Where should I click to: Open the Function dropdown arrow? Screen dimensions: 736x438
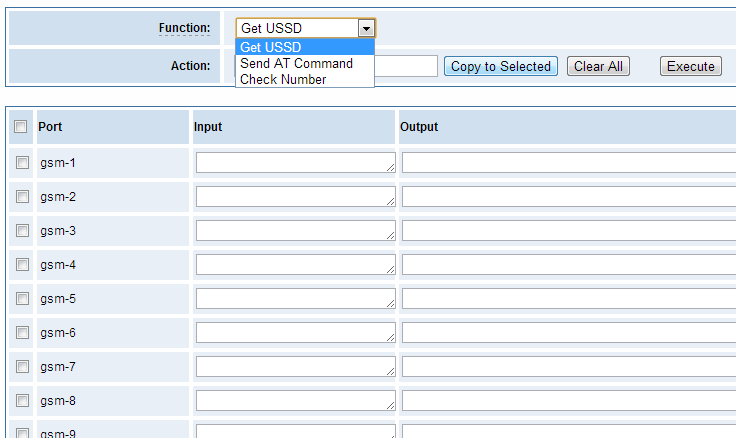[366, 28]
